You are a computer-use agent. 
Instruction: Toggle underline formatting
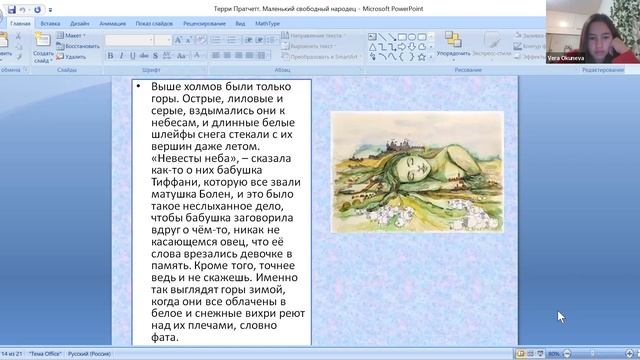[x=133, y=56]
